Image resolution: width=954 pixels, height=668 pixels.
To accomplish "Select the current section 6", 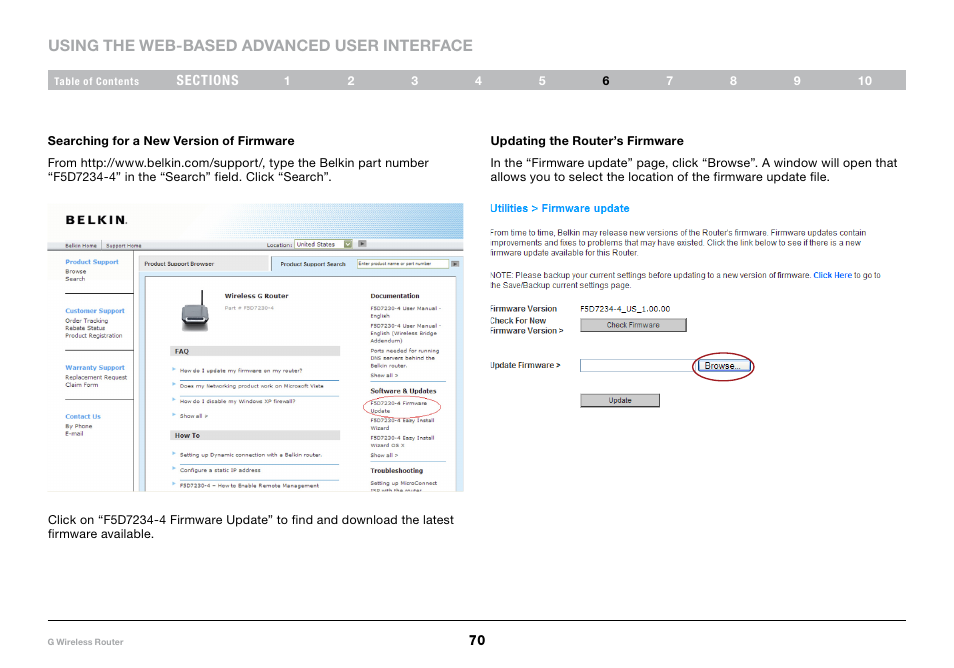I will [606, 81].
